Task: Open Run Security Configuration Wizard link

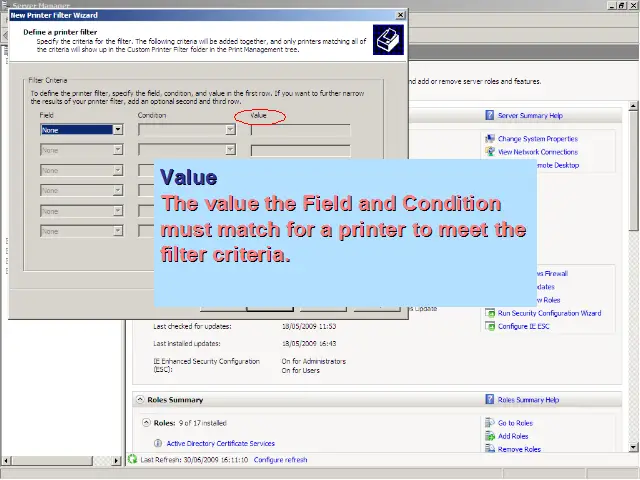Action: pyautogui.click(x=549, y=313)
